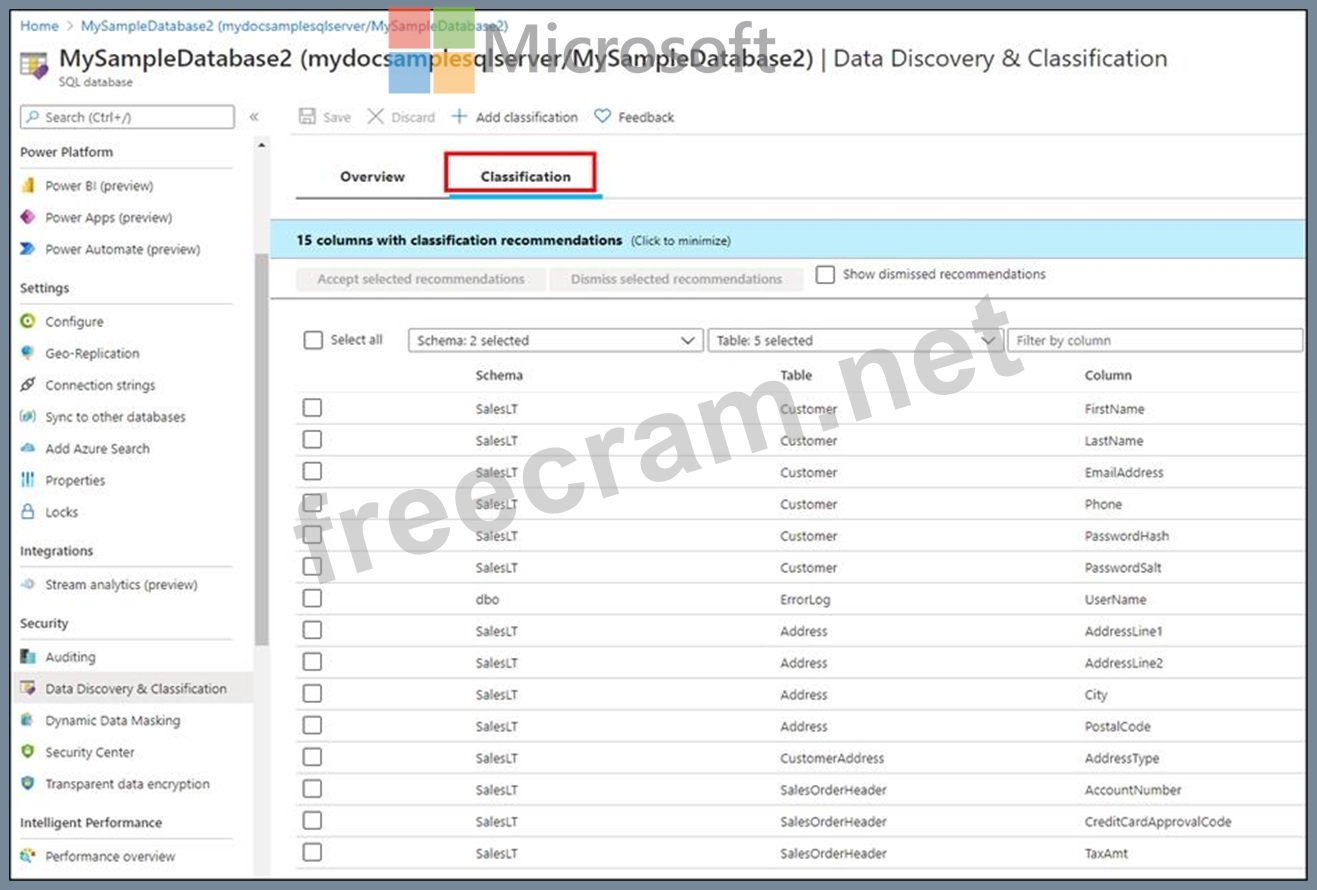Click the MySampleDatabase2 breadcrumb link
This screenshot has width=1317, height=890.
pos(294,26)
